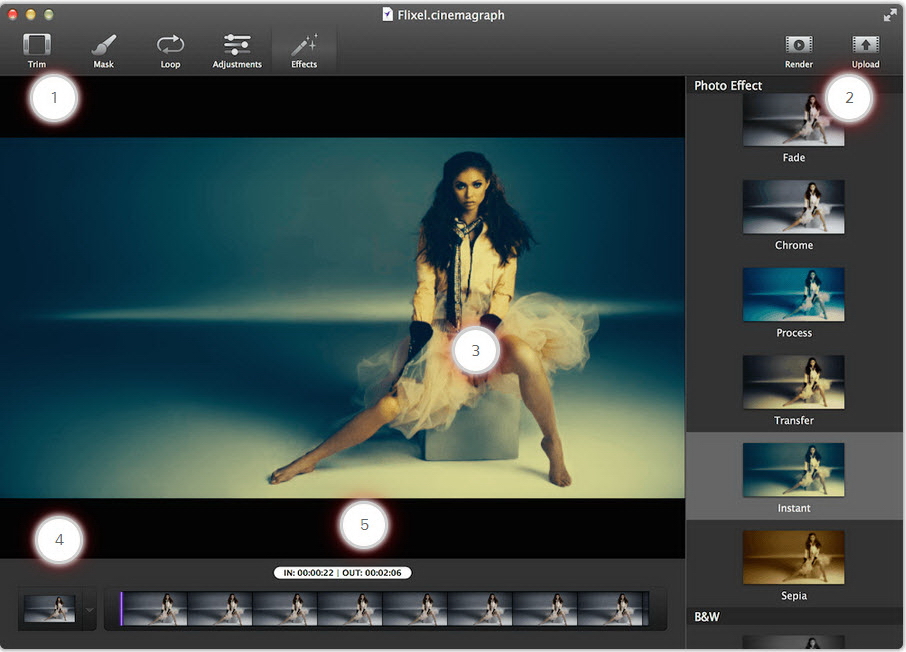Select the Transfer effect preset
The height and width of the screenshot is (652, 906).
(x=793, y=383)
